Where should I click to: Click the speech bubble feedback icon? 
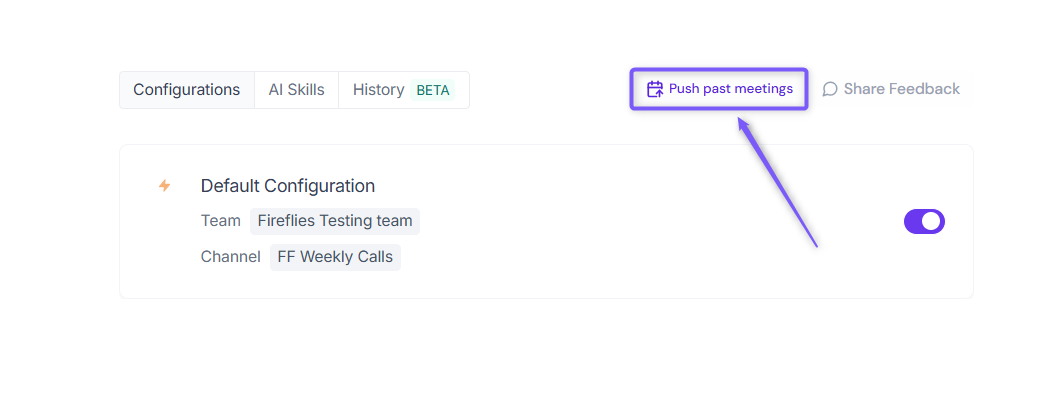click(830, 89)
